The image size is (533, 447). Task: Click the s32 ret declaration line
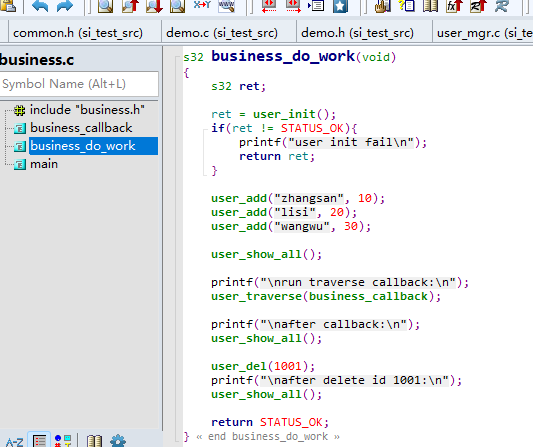click(238, 86)
